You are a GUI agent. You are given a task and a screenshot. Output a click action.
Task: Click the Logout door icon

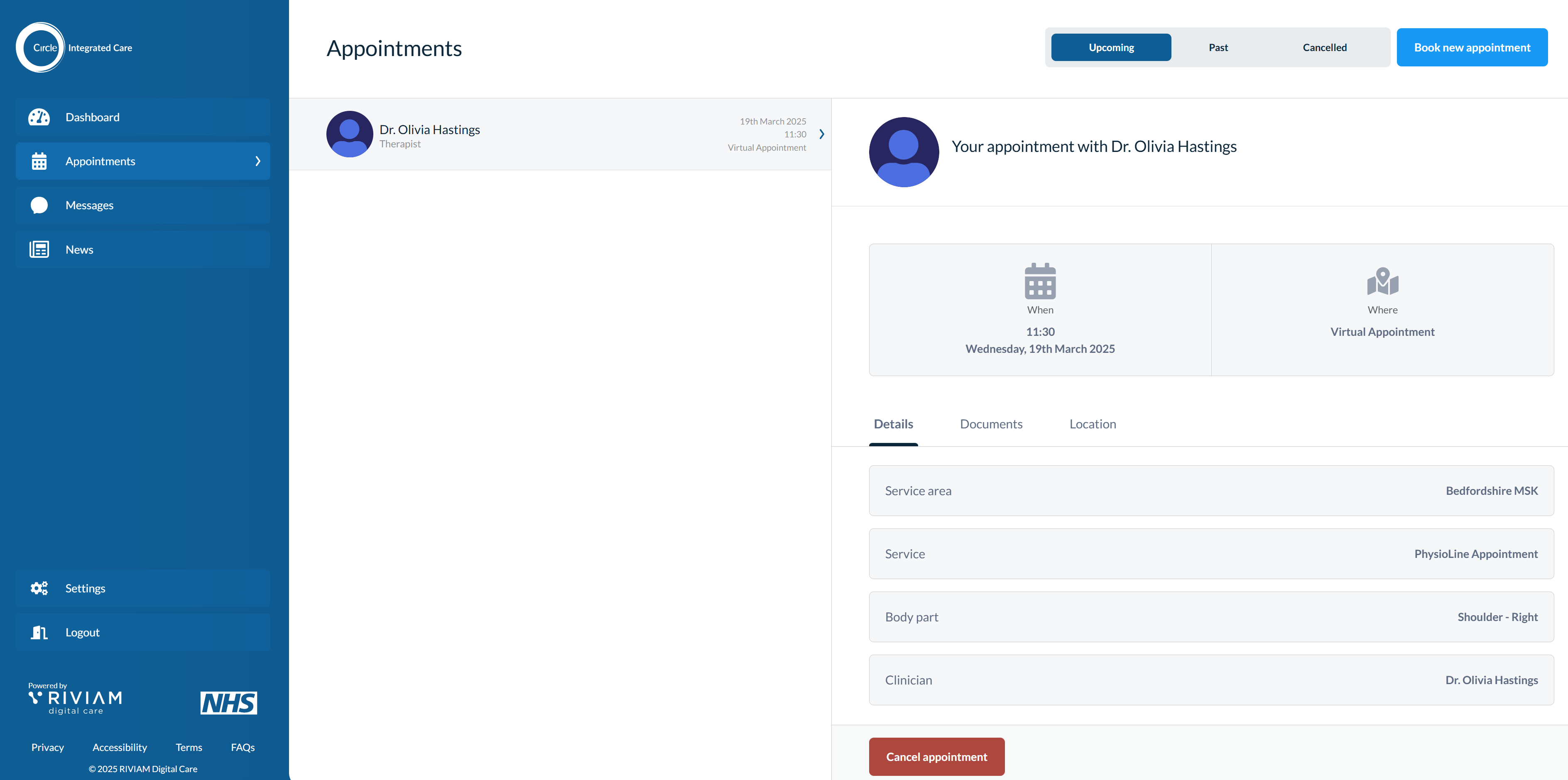[39, 632]
